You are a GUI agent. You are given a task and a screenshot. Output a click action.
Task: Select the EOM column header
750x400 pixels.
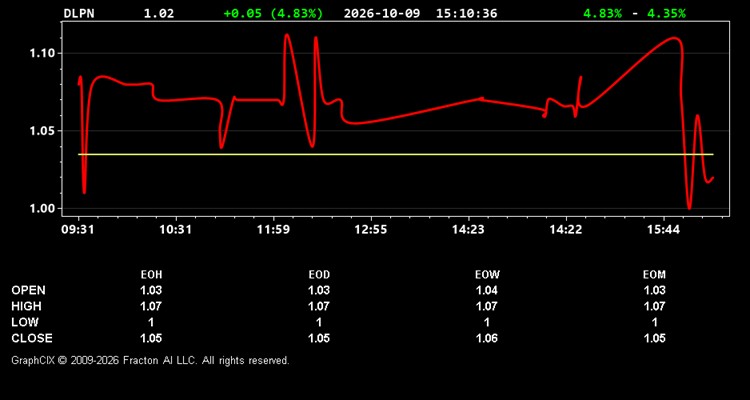click(654, 275)
